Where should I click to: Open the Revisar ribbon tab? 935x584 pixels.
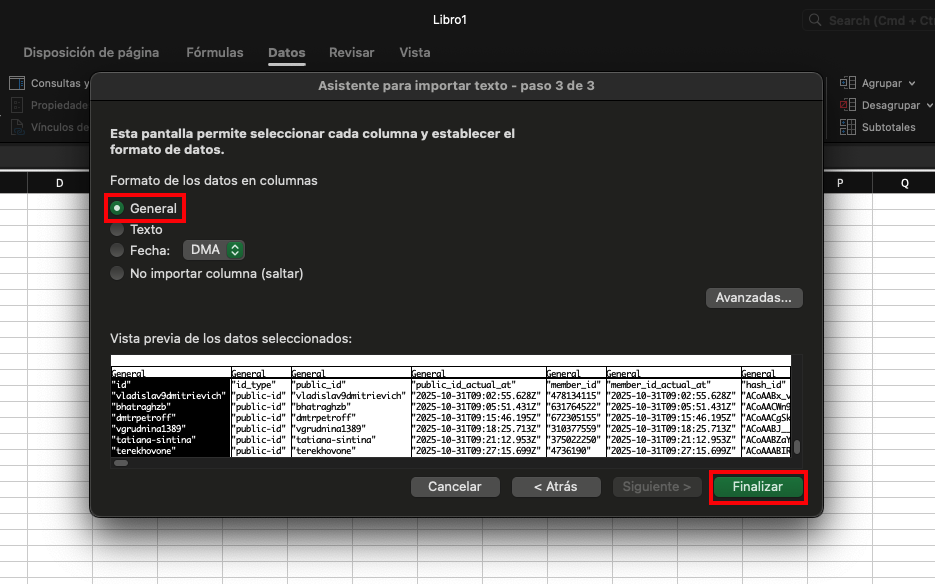pyautogui.click(x=351, y=53)
